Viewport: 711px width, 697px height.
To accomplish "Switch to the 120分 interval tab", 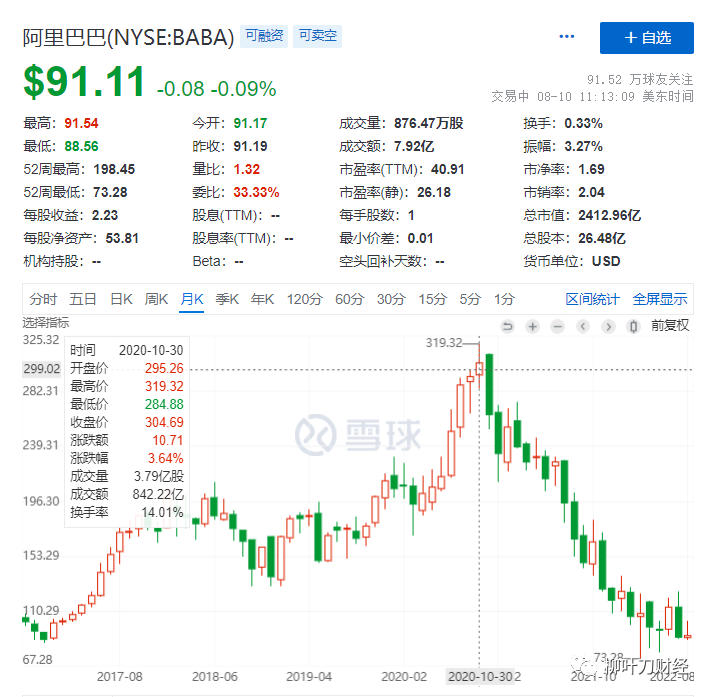I will (304, 299).
